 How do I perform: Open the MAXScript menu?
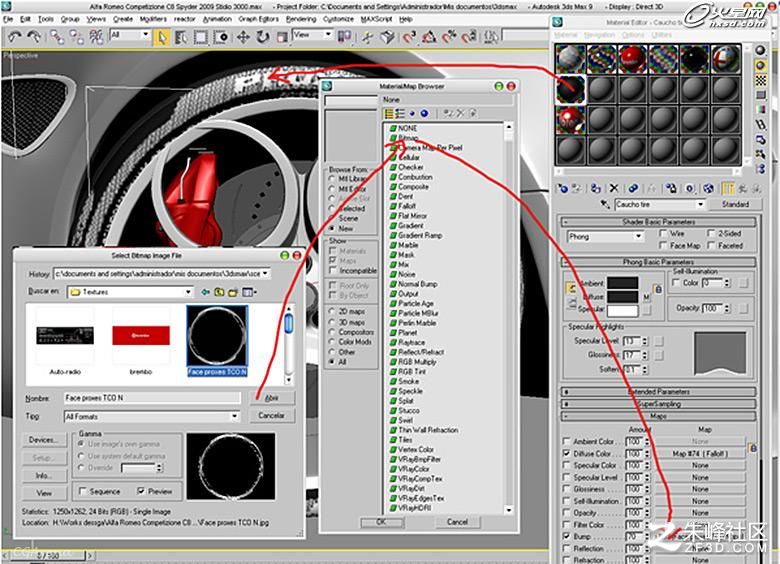pyautogui.click(x=377, y=19)
